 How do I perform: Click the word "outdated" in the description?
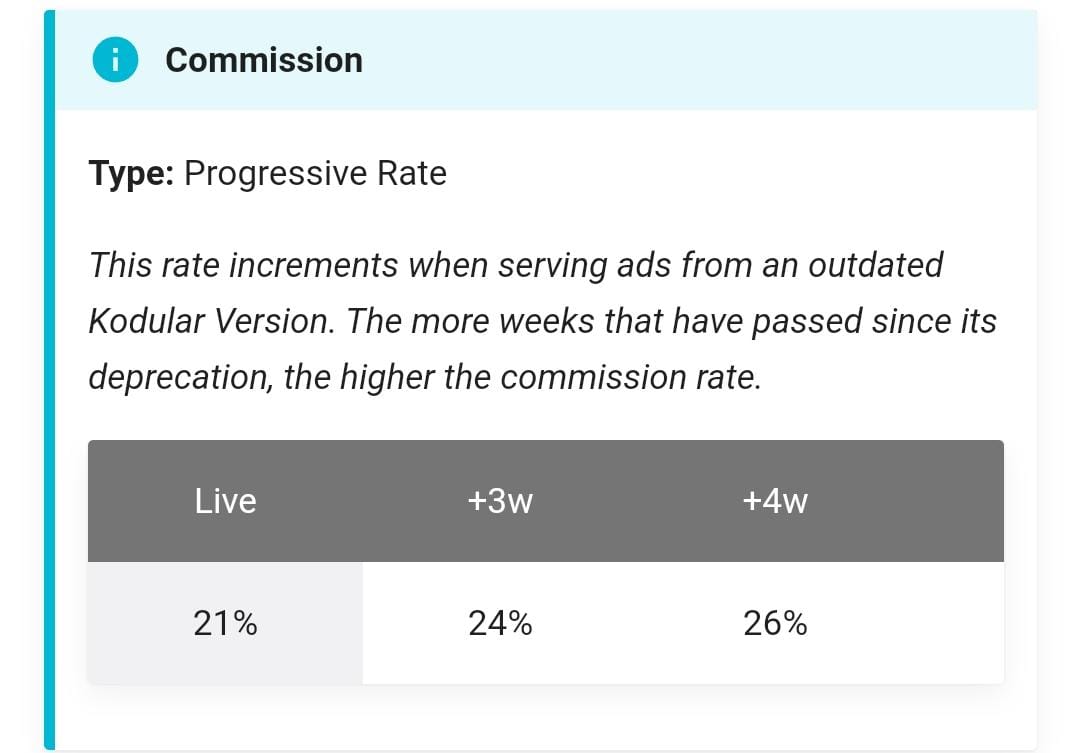point(875,265)
